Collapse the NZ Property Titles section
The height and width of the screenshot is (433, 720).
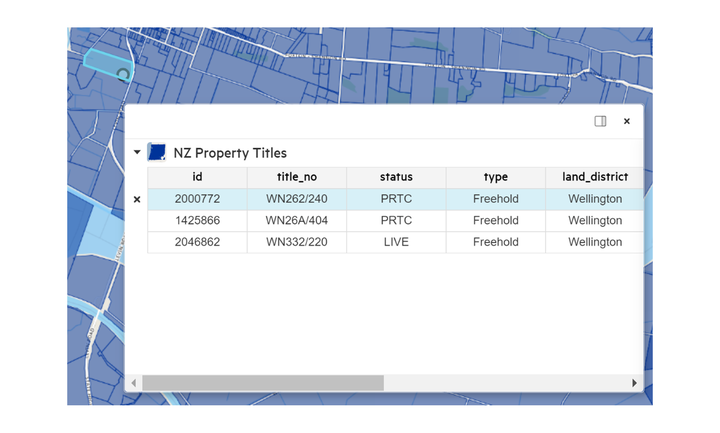(x=137, y=153)
